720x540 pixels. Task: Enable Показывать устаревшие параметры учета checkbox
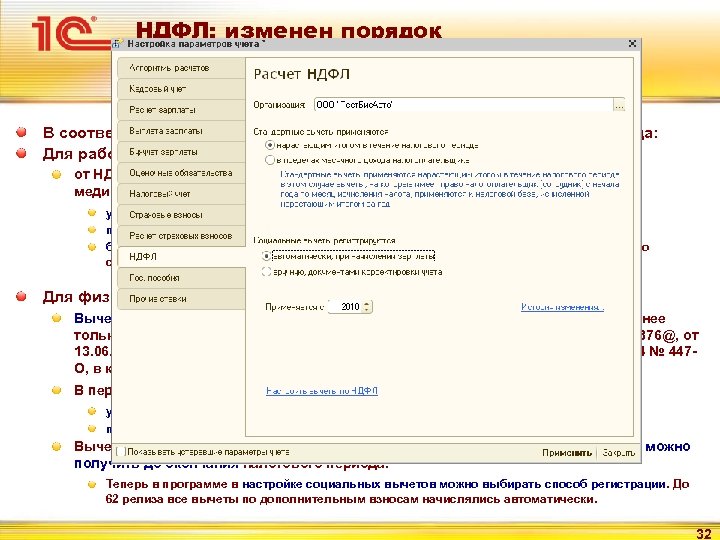point(121,452)
